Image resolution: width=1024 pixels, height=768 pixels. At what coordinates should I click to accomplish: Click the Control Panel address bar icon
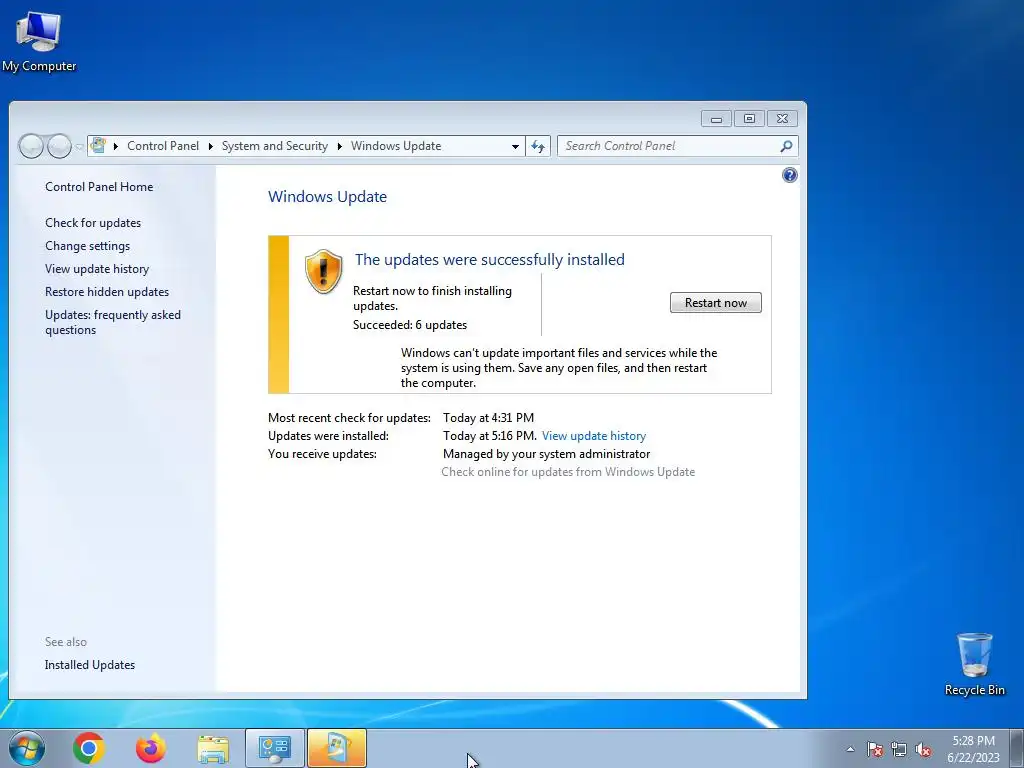99,146
